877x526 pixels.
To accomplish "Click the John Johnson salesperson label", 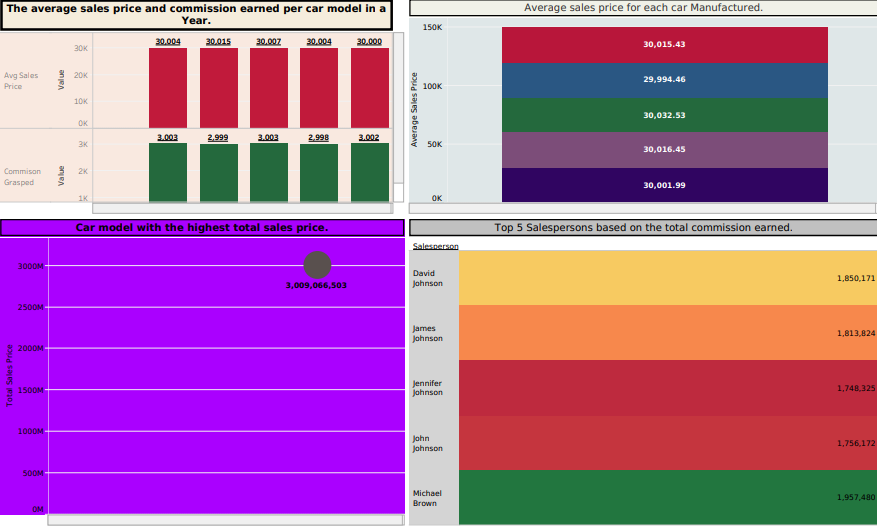I will (x=428, y=443).
